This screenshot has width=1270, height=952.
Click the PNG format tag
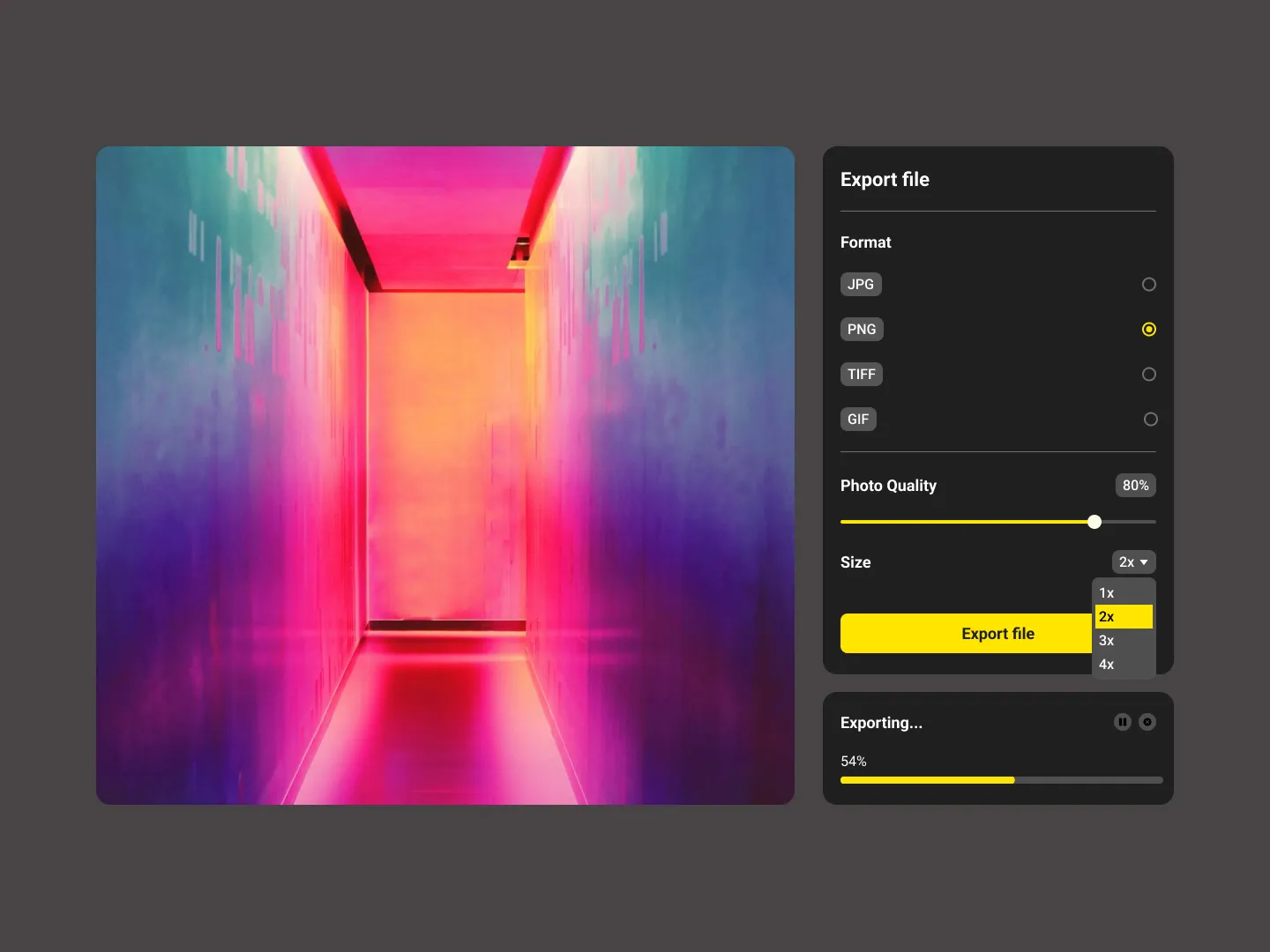[x=862, y=329]
